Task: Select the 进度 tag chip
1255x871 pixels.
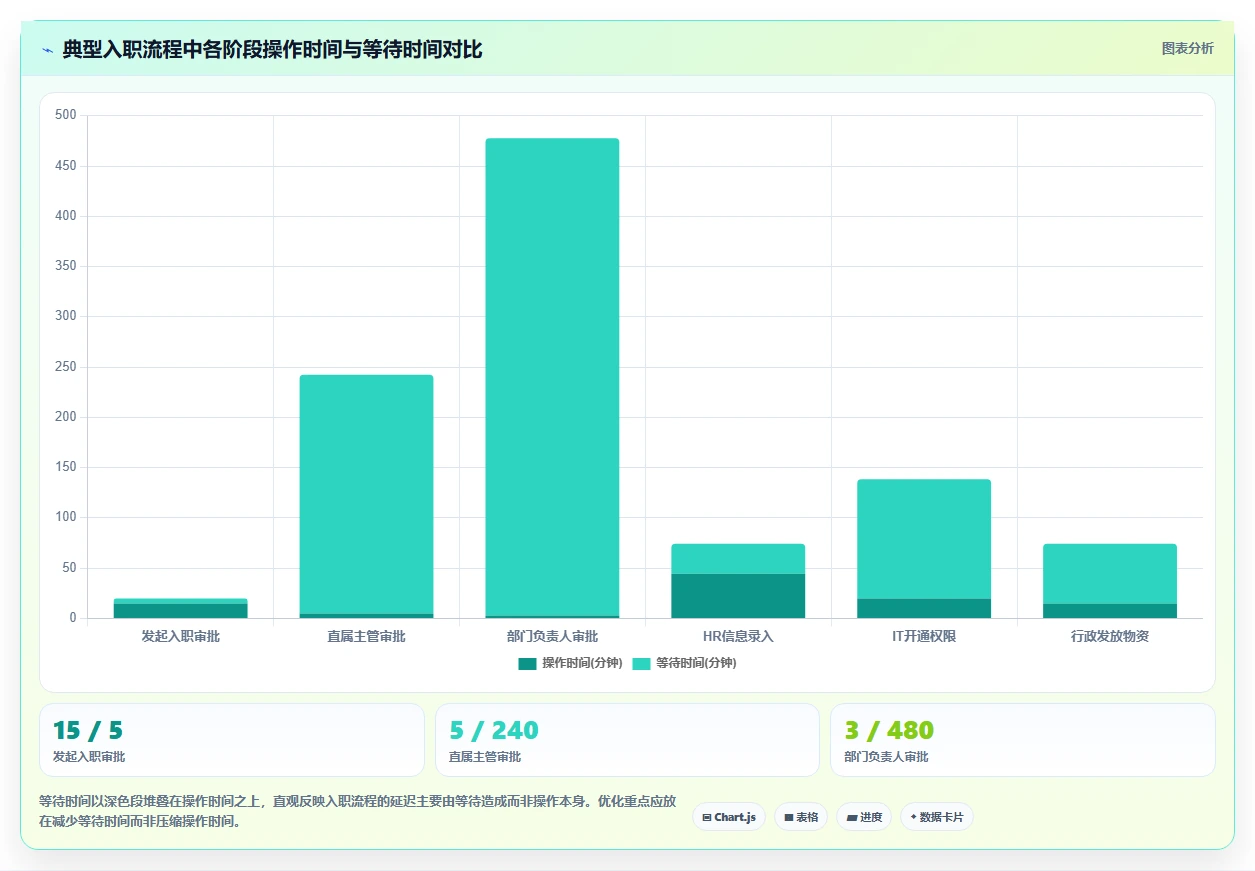Action: pos(864,817)
